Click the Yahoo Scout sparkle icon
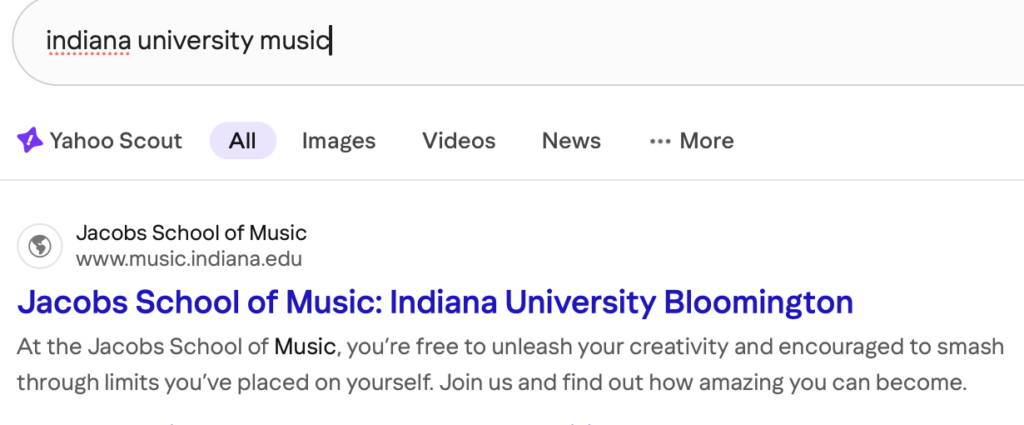This screenshot has height=425, width=1024. tap(30, 141)
